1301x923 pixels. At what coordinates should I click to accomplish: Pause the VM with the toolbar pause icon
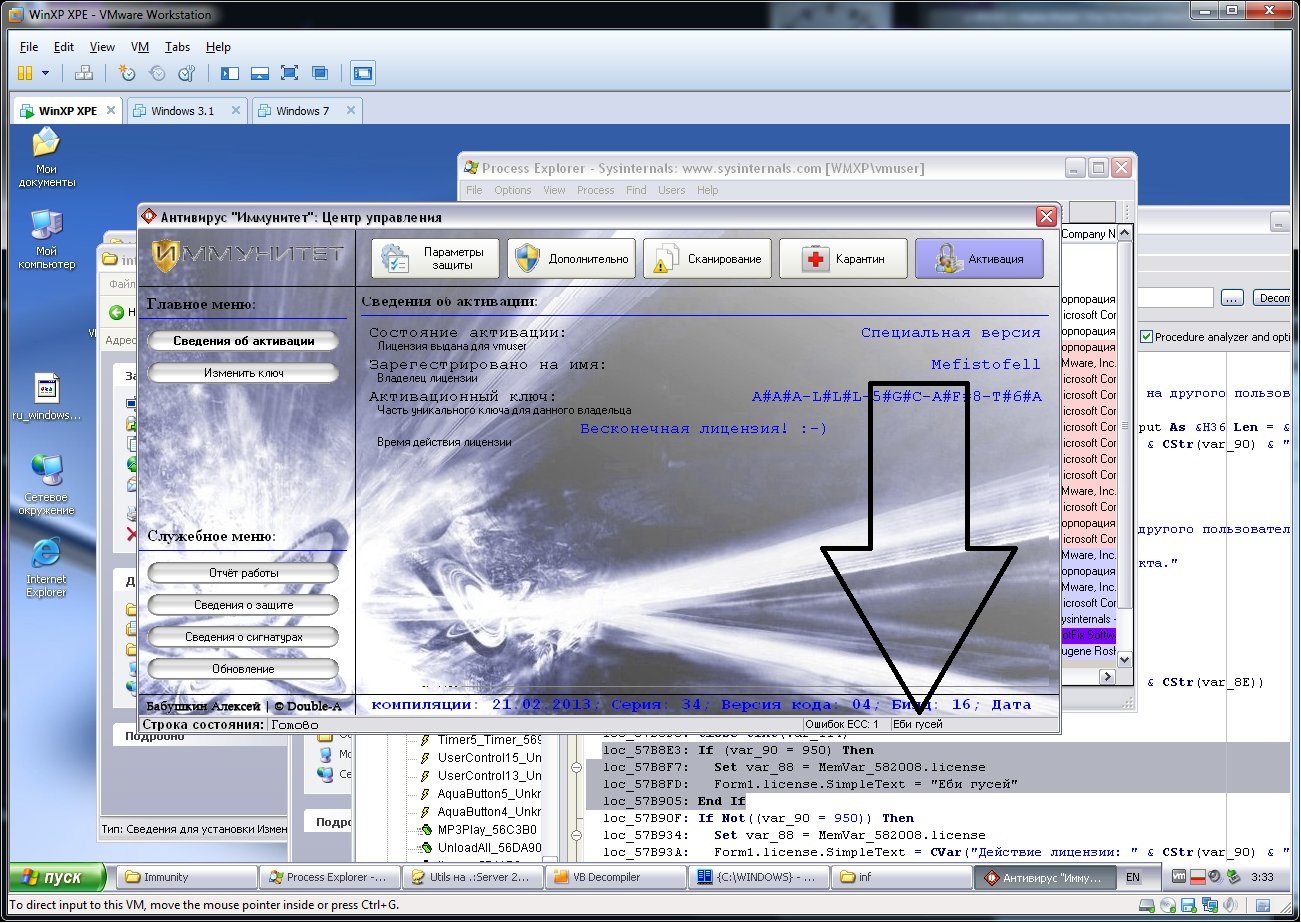(x=24, y=73)
